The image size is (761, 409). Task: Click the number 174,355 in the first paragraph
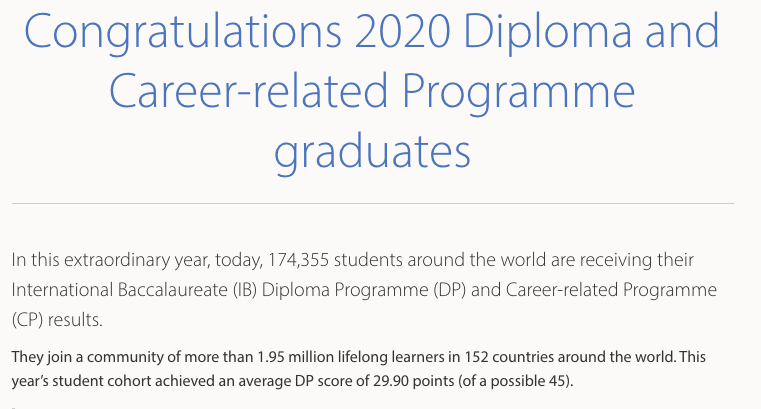[298, 260]
